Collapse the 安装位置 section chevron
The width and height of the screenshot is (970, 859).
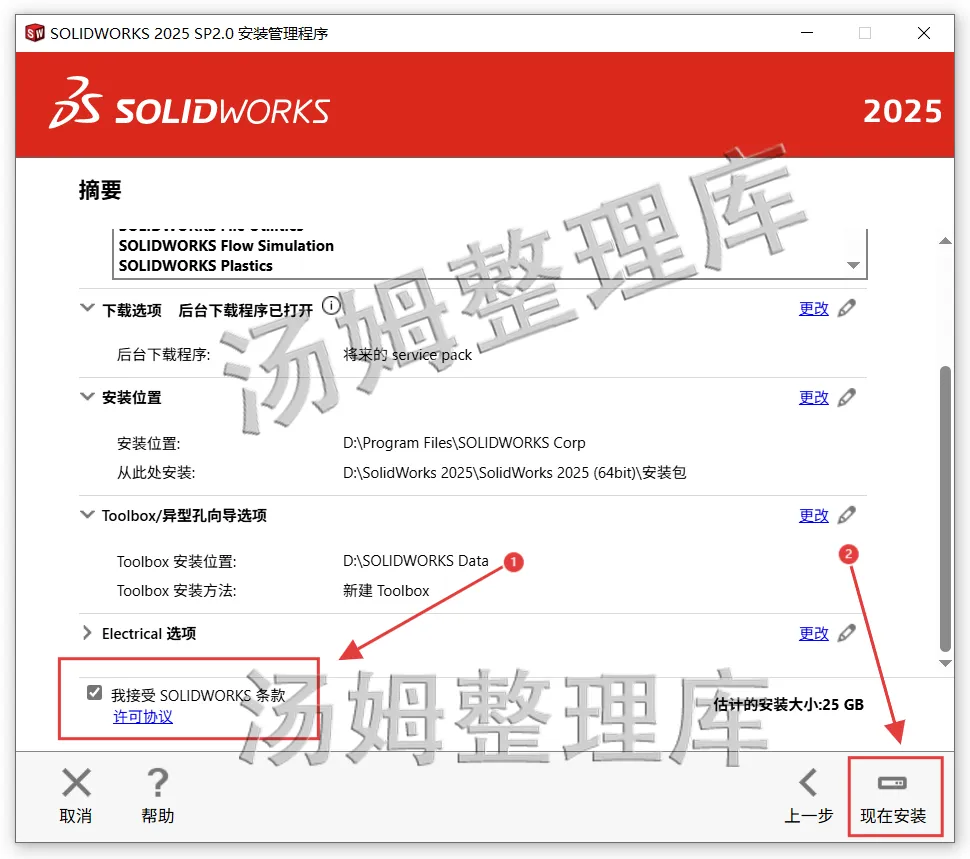pyautogui.click(x=87, y=396)
